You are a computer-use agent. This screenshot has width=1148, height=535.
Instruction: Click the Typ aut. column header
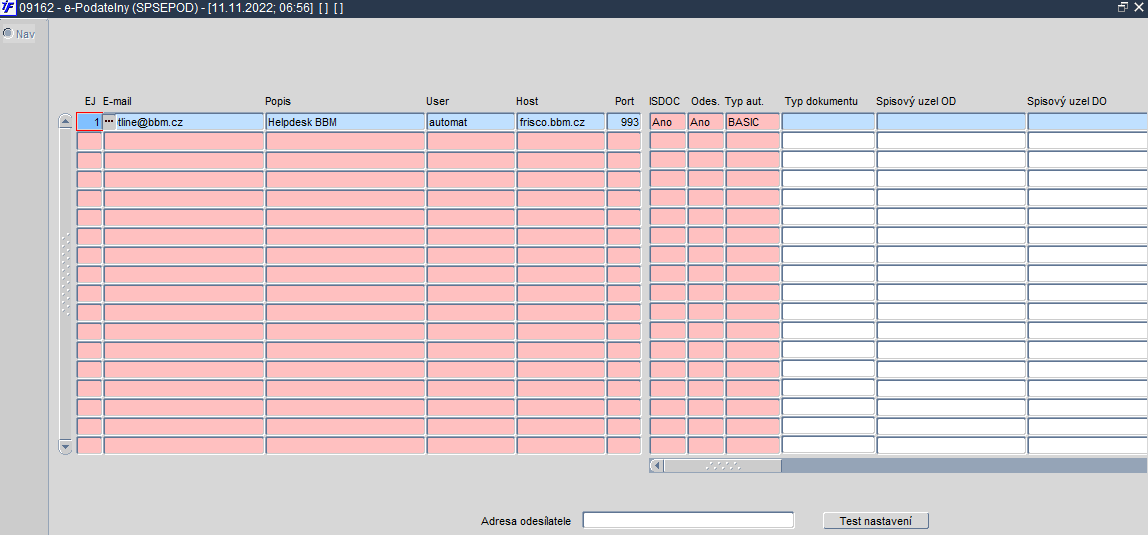coord(745,101)
